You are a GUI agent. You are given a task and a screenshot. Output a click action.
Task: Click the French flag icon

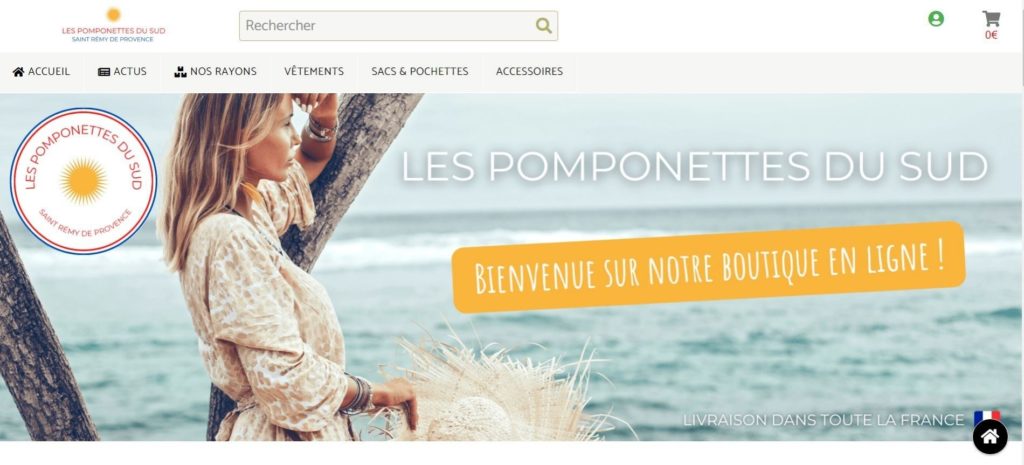point(986,418)
